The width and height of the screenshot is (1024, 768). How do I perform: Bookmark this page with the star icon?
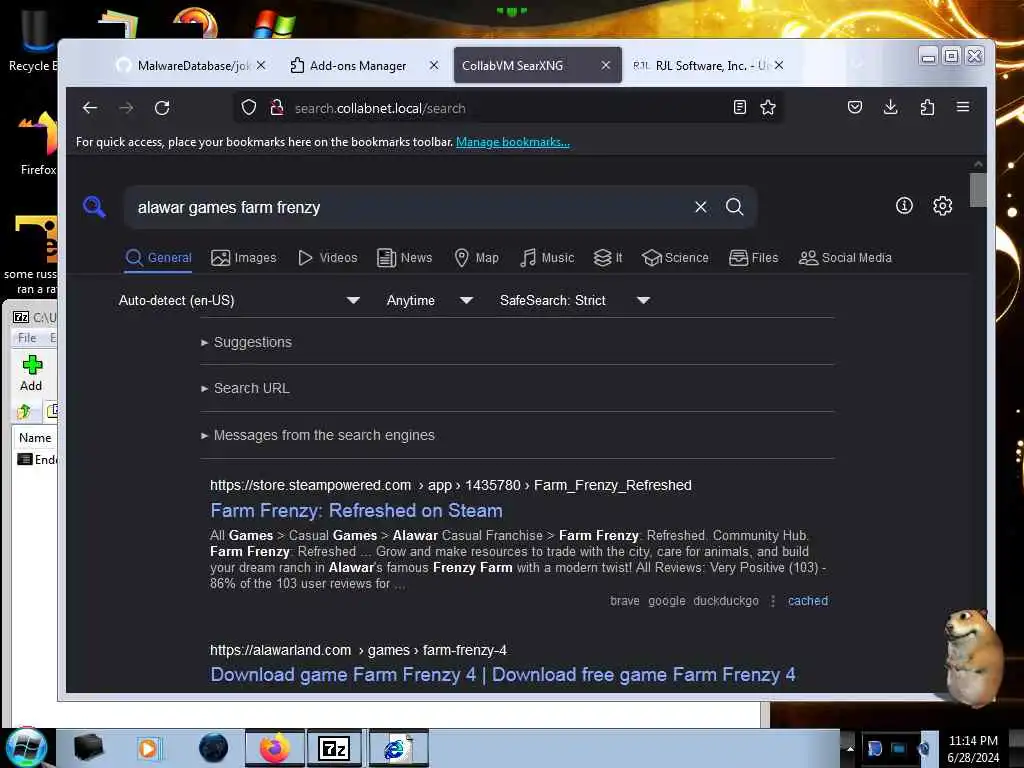pyautogui.click(x=768, y=108)
